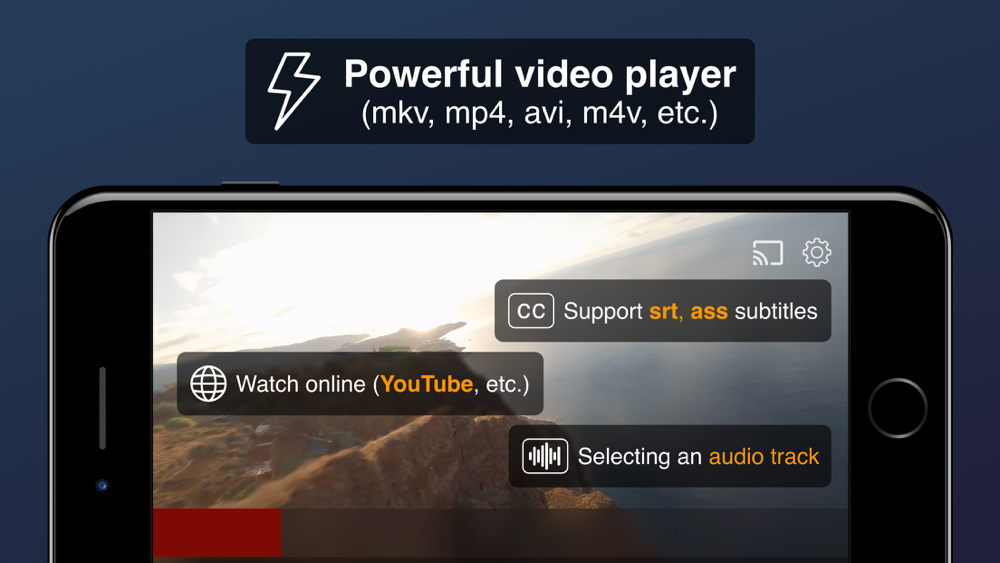Click the orange 'srt' text
Image resolution: width=1000 pixels, height=563 pixels.
(x=663, y=312)
